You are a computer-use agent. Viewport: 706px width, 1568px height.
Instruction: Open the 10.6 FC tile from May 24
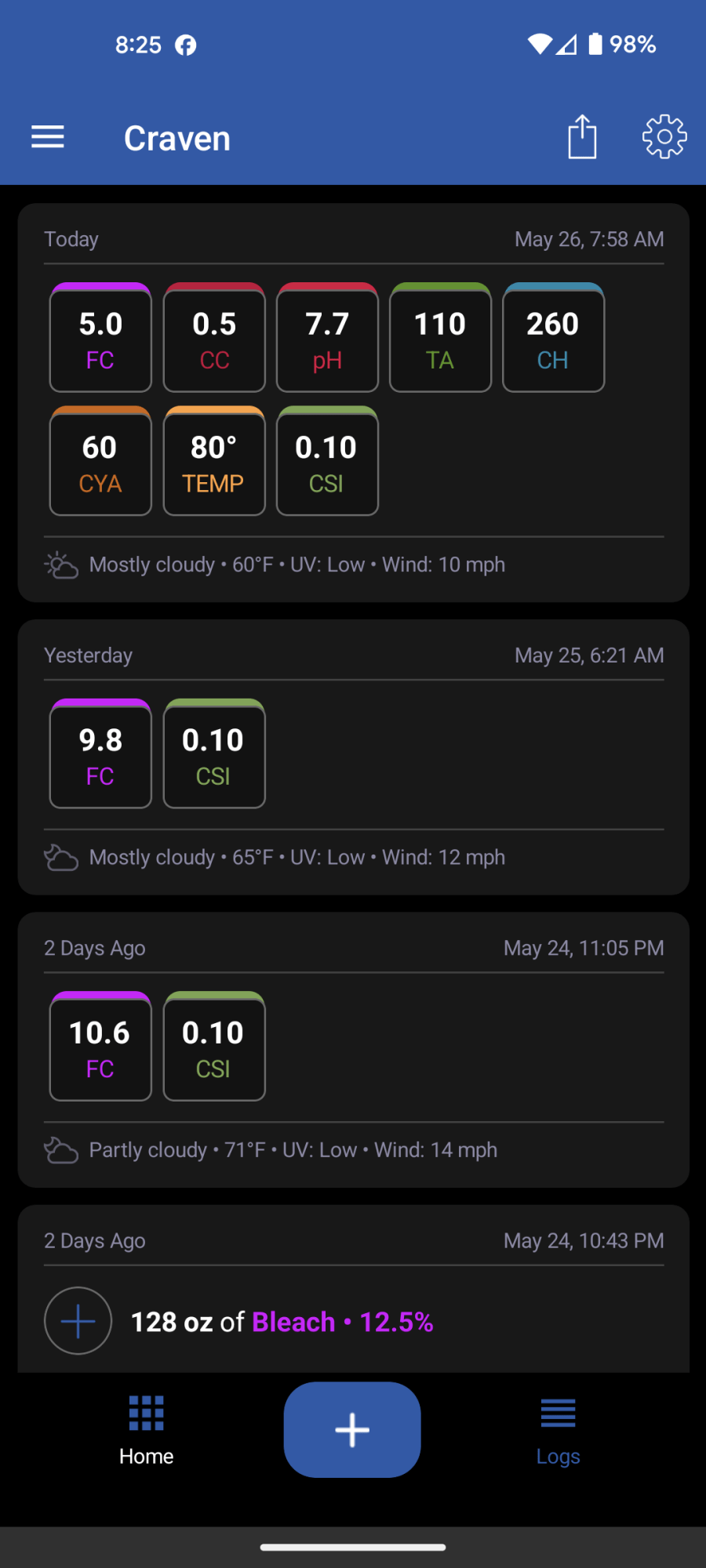(x=100, y=1046)
